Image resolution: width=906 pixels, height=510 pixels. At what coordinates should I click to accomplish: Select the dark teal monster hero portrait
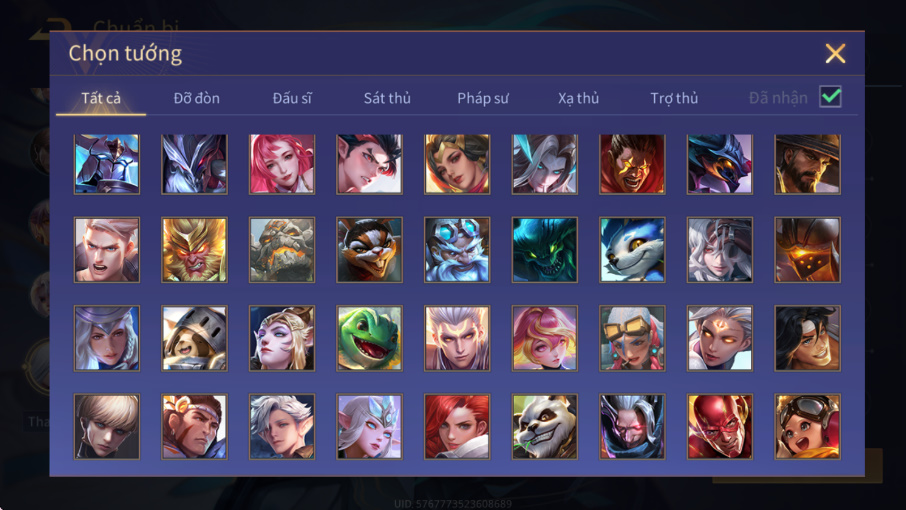coord(544,250)
